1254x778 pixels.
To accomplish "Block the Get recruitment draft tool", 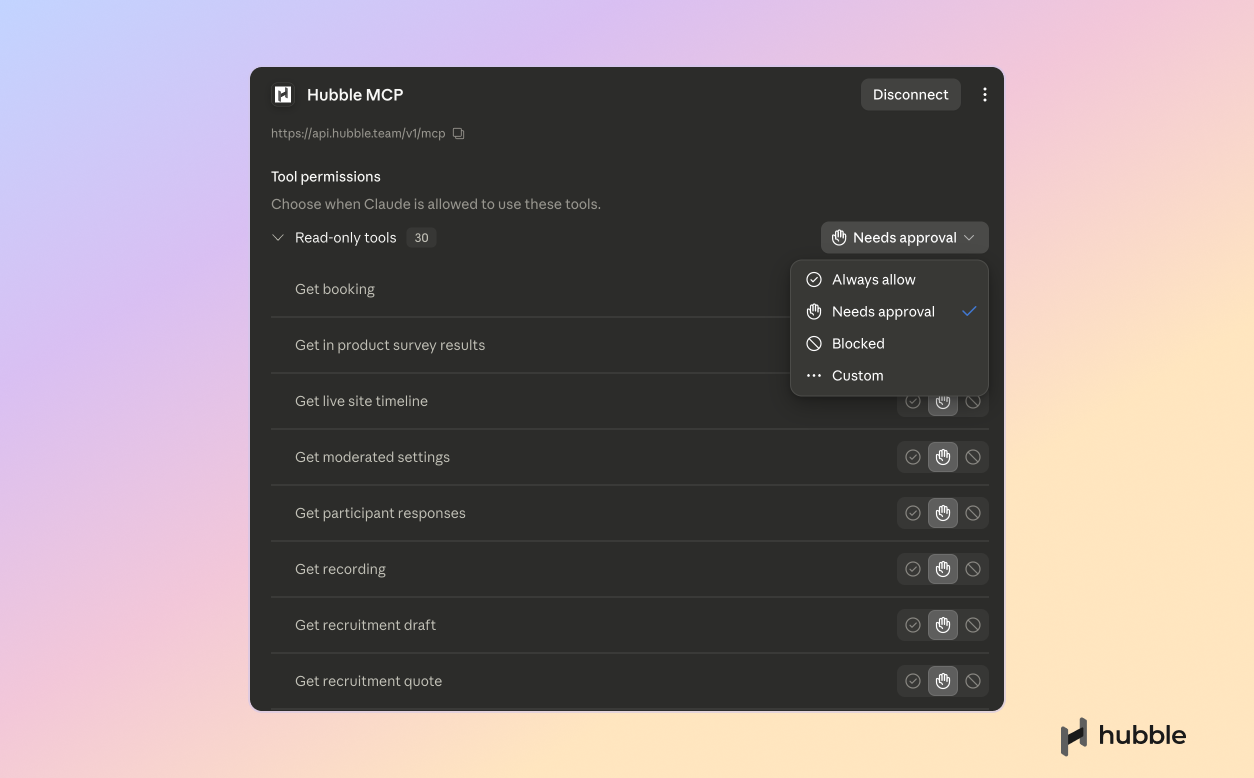I will point(973,625).
